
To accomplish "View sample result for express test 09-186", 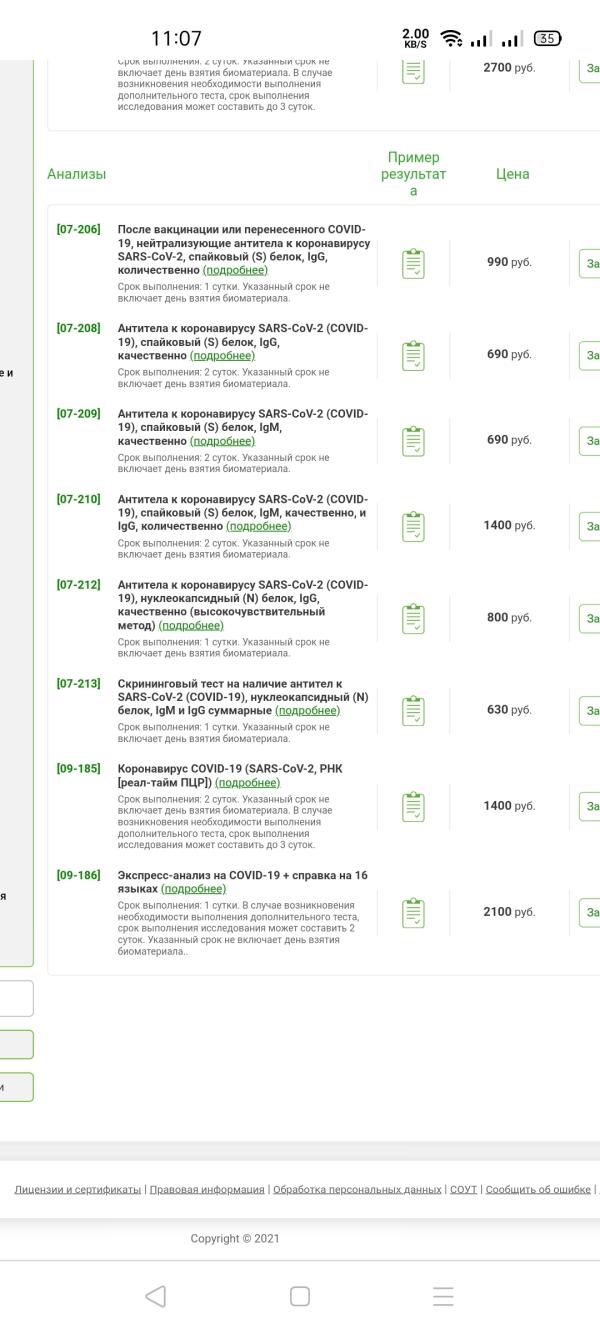I will pyautogui.click(x=414, y=913).
